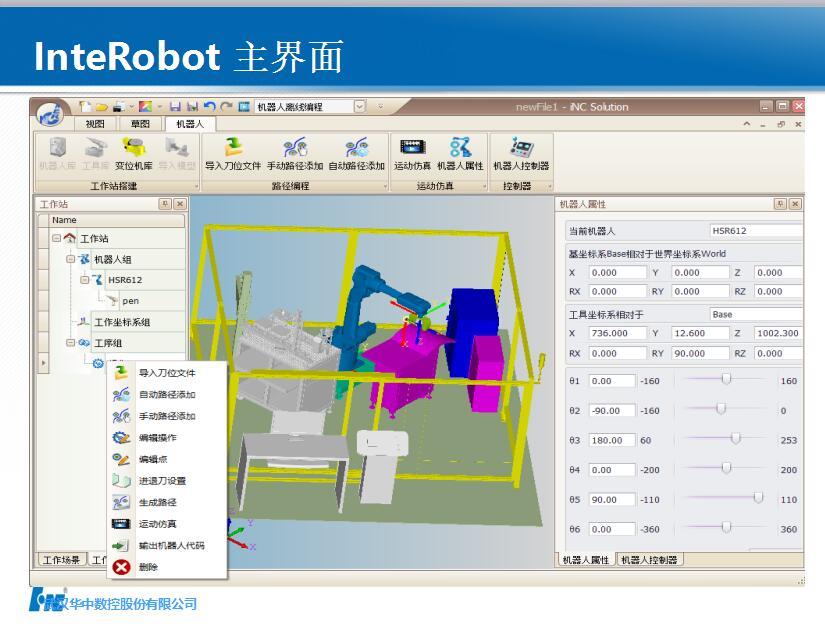The height and width of the screenshot is (632, 825).
Task: Click the θ3 value field showing 180.00
Action: click(611, 440)
